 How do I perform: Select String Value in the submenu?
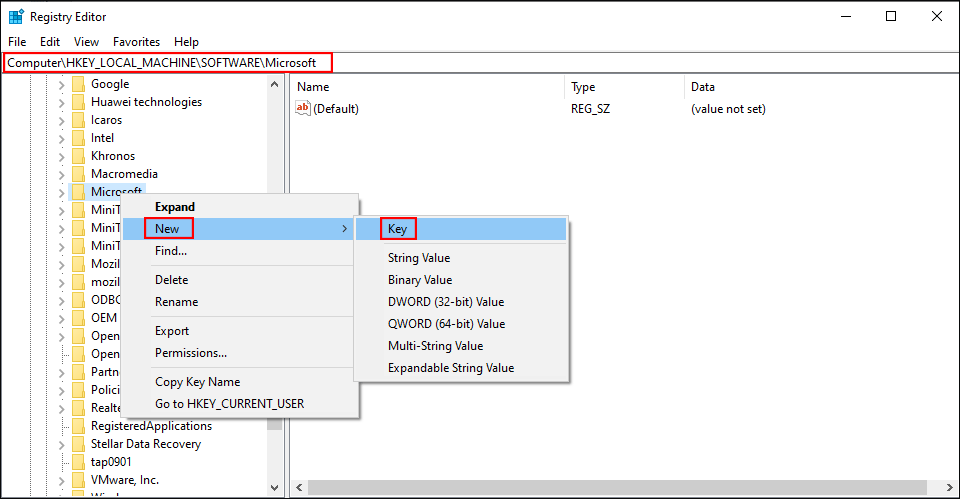pyautogui.click(x=461, y=258)
